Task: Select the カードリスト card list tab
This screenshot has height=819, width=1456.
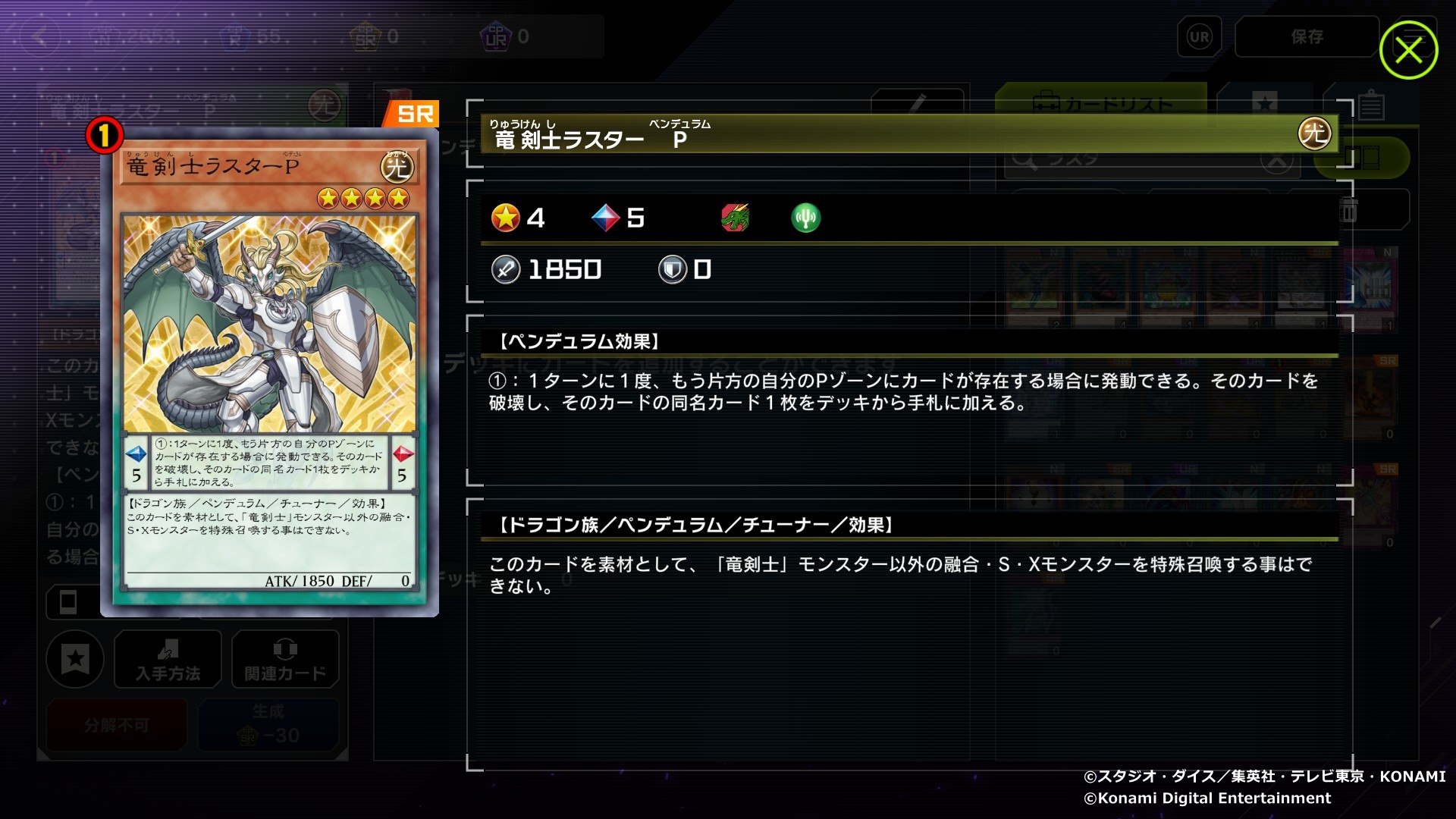Action: pos(1101,104)
